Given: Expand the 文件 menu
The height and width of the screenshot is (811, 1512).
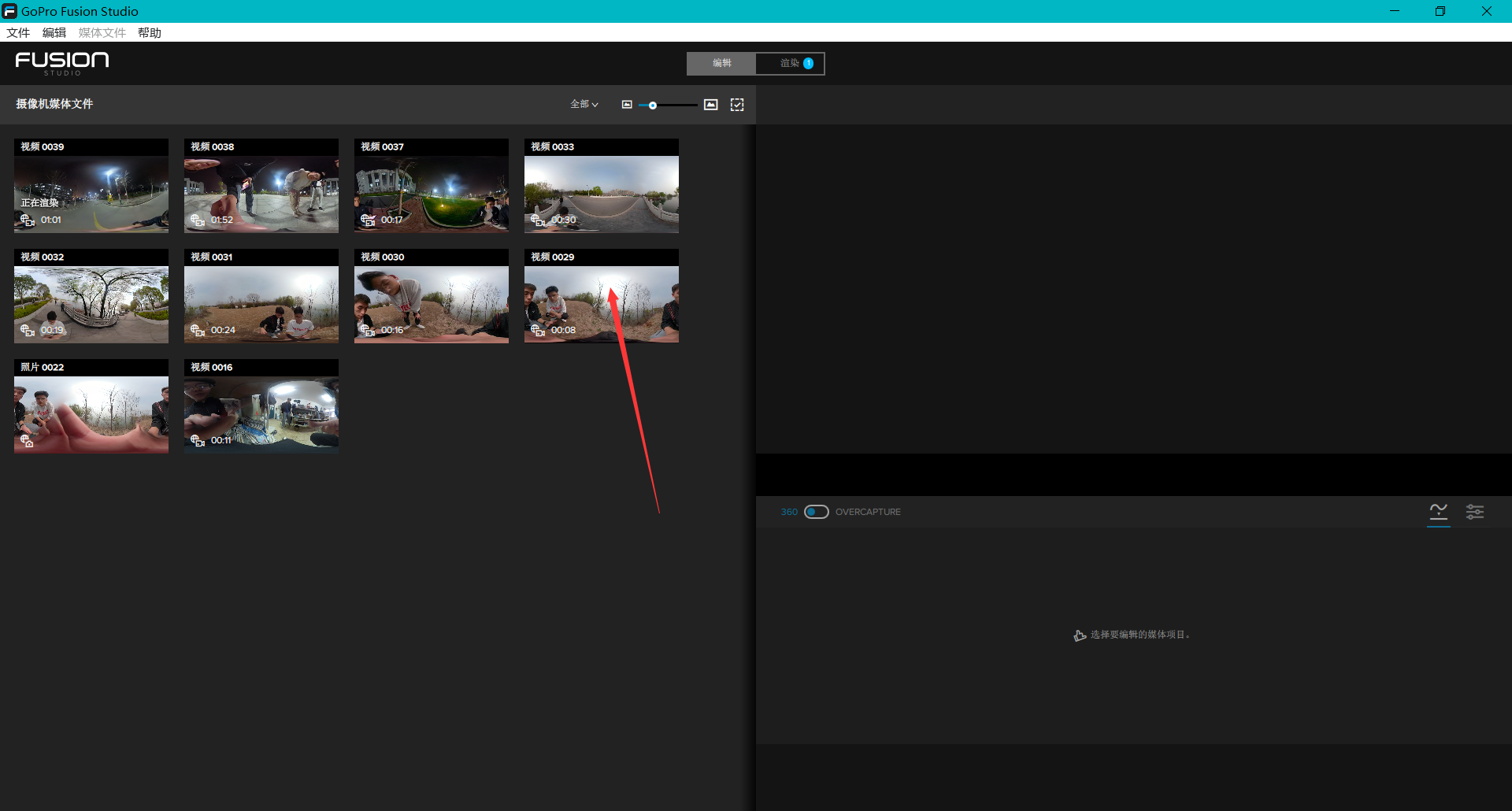Looking at the screenshot, I should pyautogui.click(x=18, y=32).
